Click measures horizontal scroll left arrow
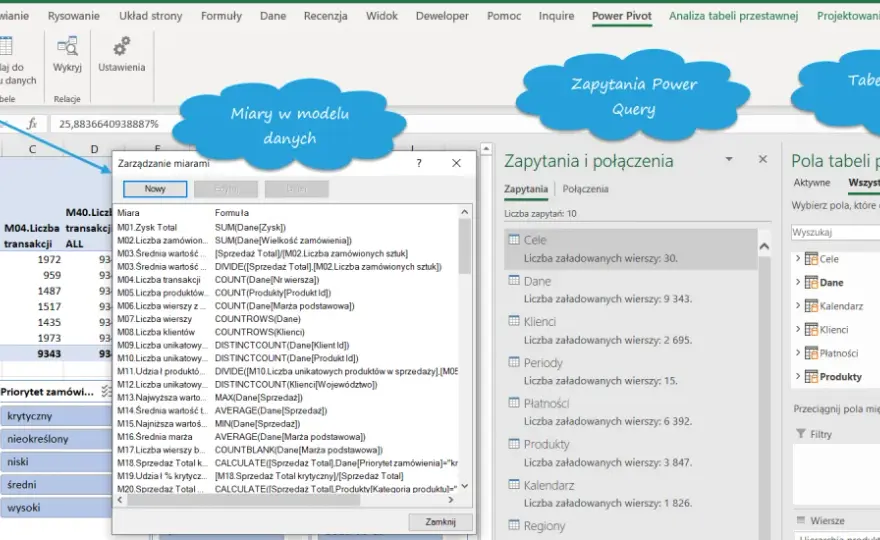The height and width of the screenshot is (540, 880). (x=120, y=500)
